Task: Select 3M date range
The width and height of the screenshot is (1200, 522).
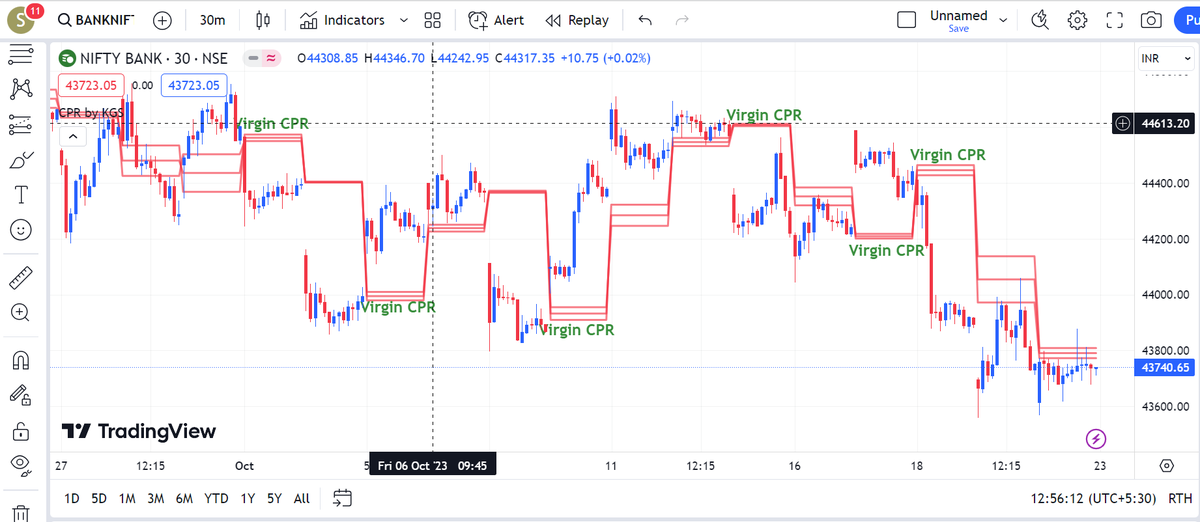Action: coord(155,498)
